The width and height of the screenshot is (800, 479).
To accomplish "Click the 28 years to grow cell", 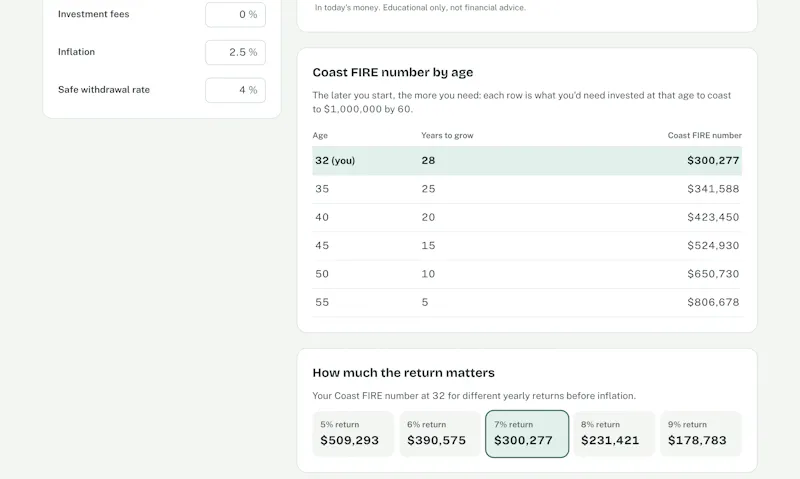I will (428, 160).
